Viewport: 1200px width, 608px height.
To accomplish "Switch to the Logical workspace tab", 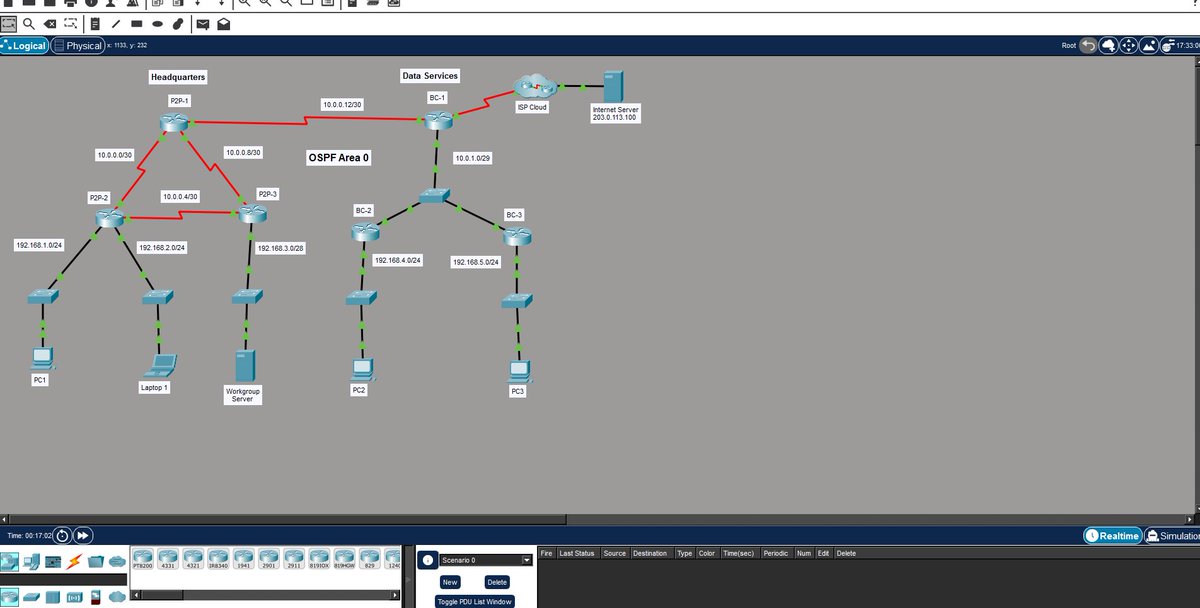I will click(25, 46).
